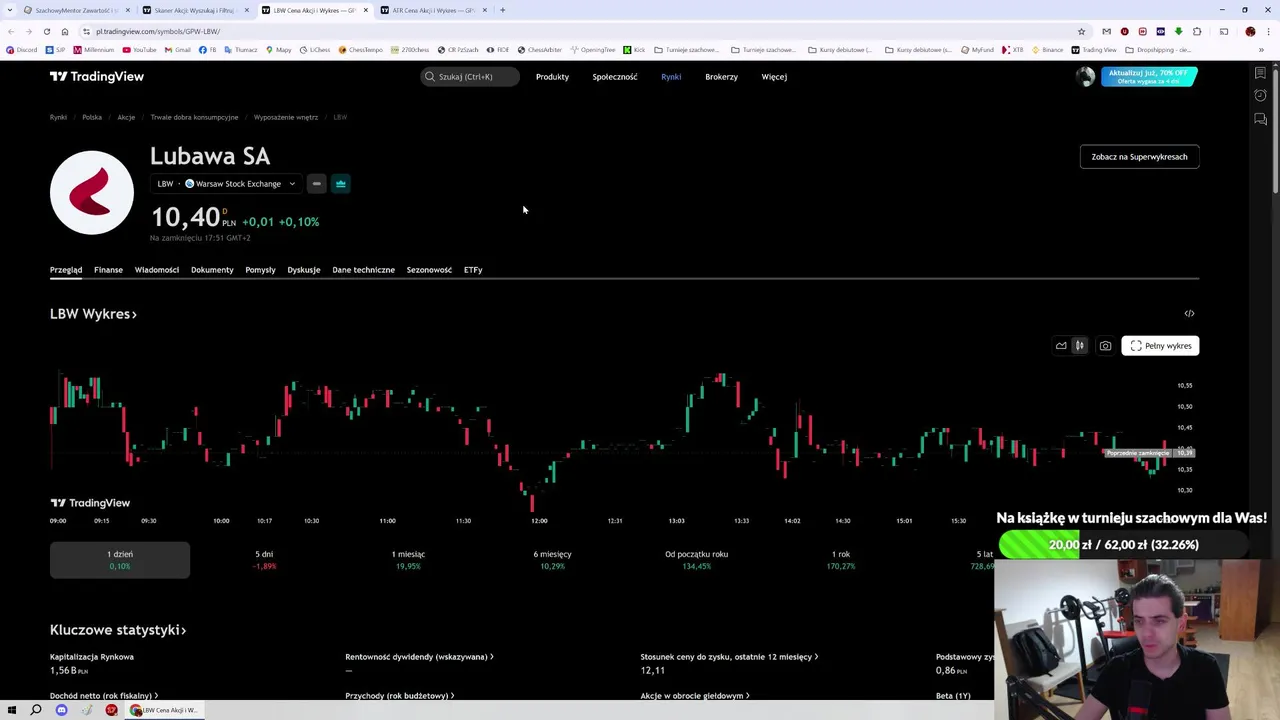
Task: Click the TradingView watermark logo on chart
Action: click(90, 503)
